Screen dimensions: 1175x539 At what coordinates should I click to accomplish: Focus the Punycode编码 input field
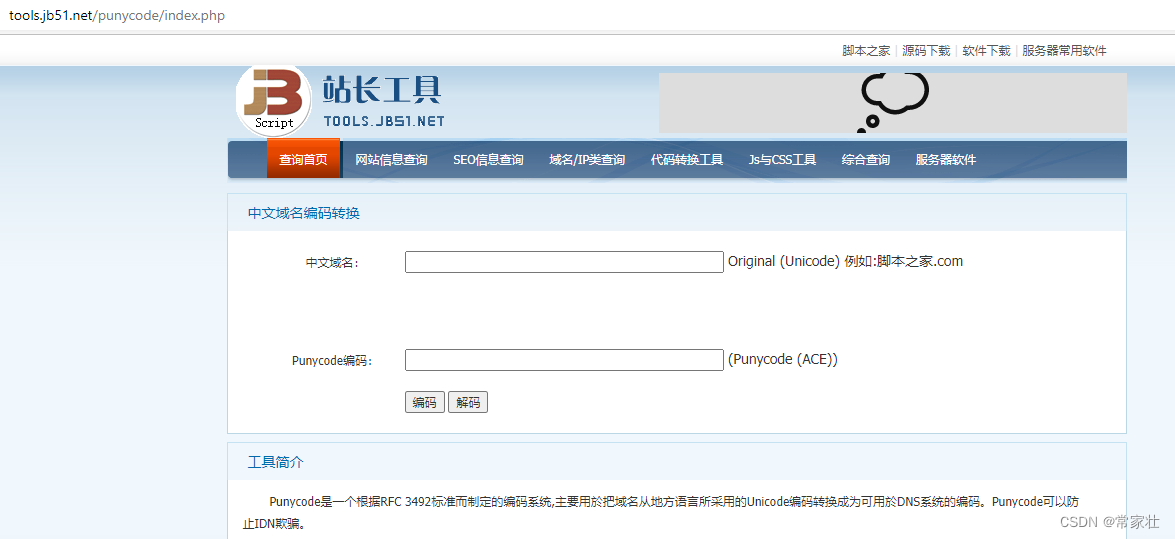(564, 360)
